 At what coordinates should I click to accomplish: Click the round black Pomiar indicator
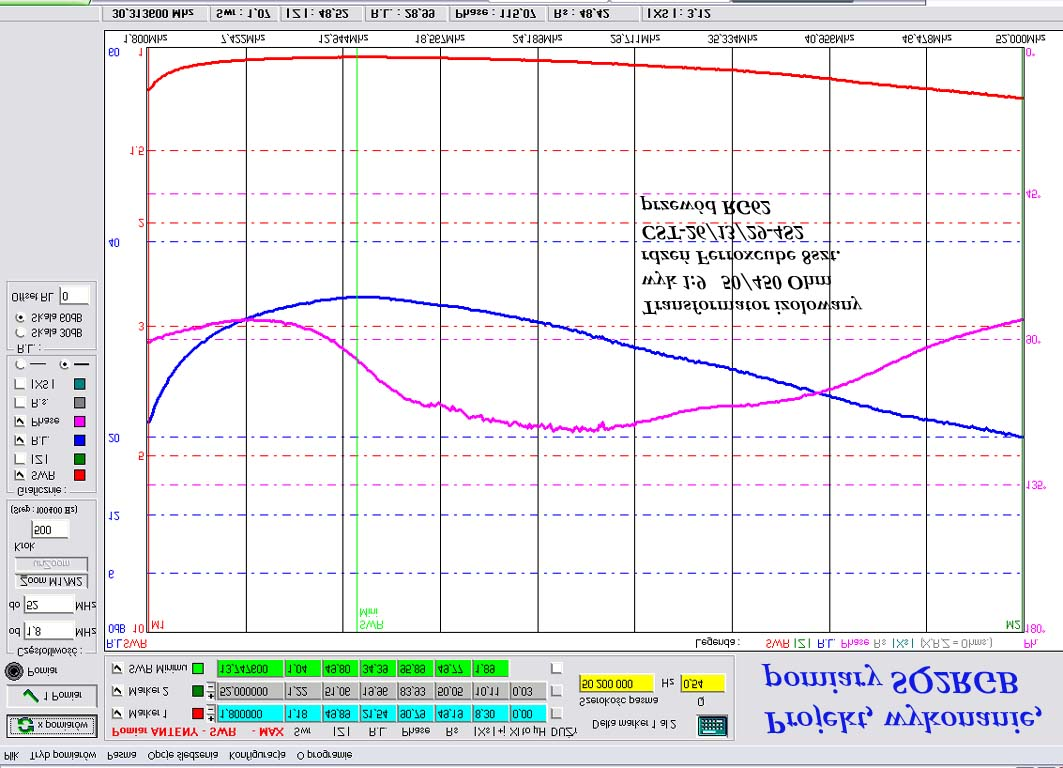tap(14, 671)
